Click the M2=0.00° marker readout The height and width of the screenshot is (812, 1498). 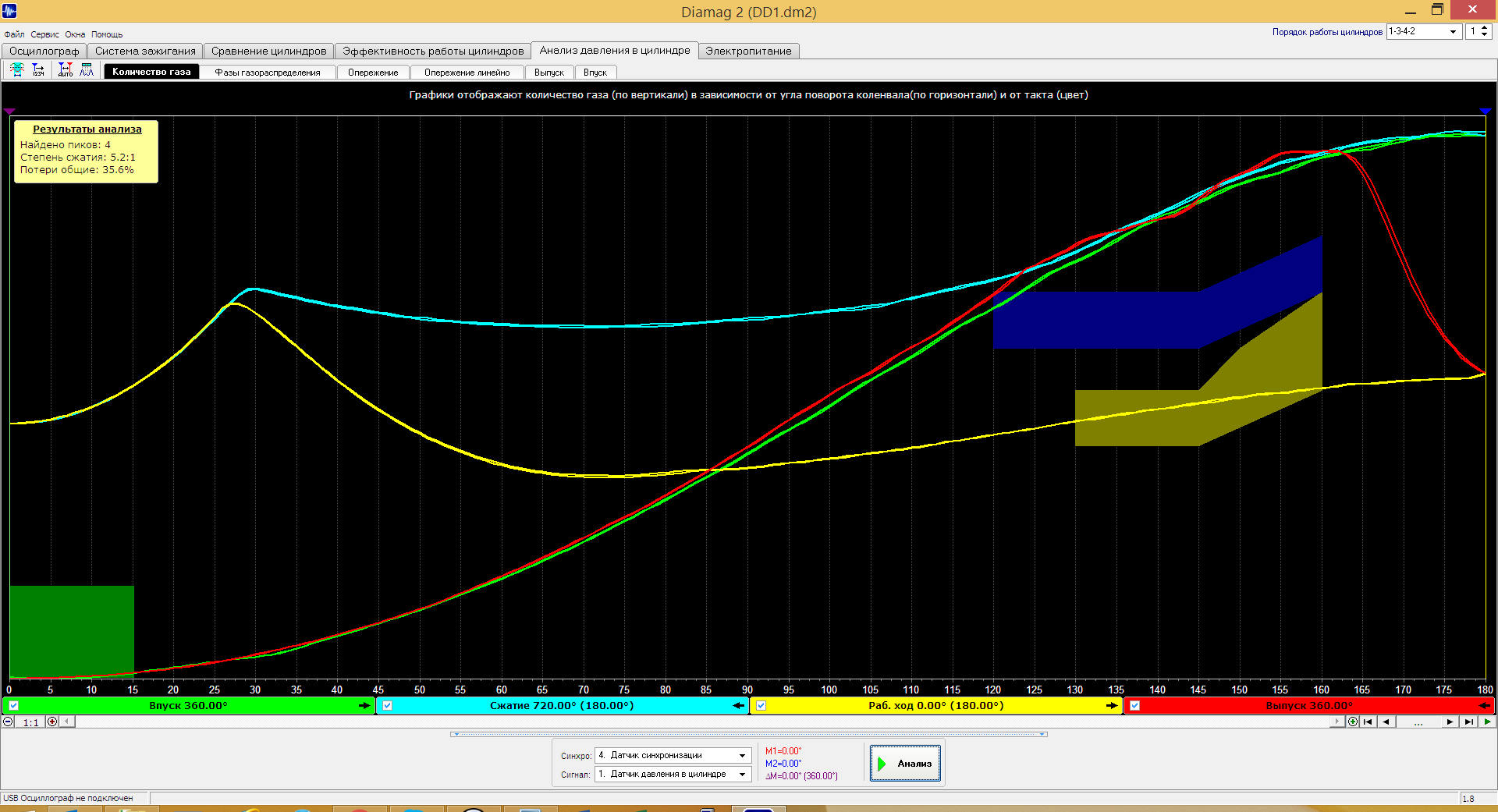click(x=783, y=764)
